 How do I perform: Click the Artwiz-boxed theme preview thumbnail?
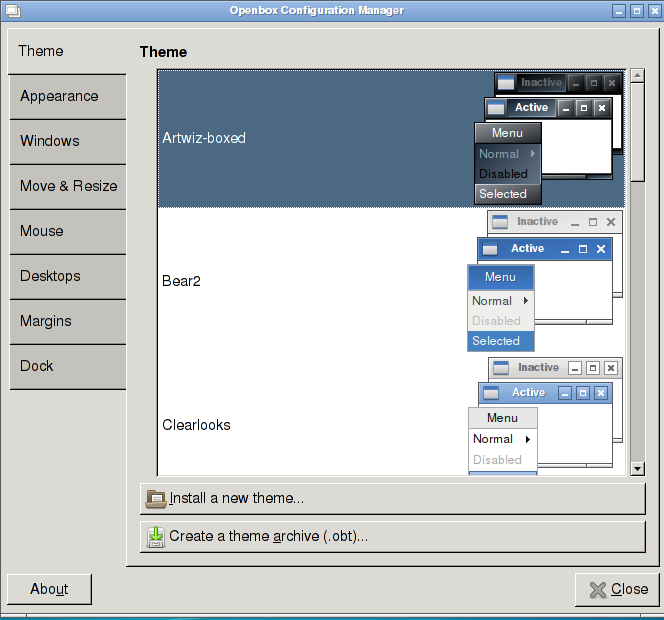(549, 139)
